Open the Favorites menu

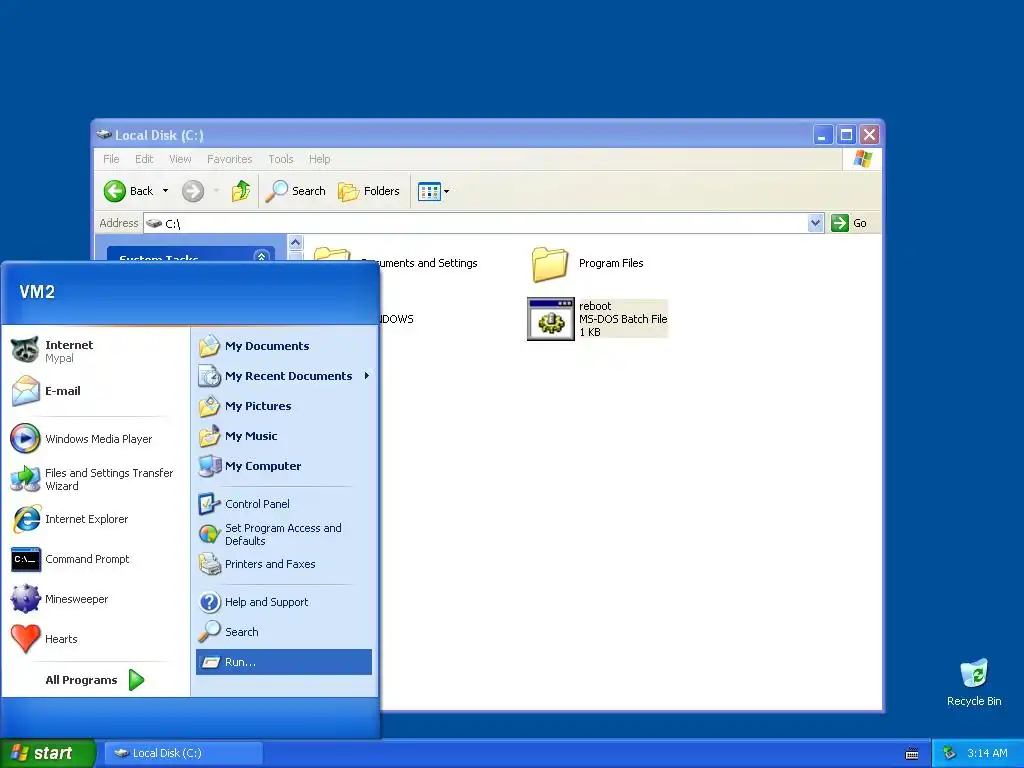229,159
